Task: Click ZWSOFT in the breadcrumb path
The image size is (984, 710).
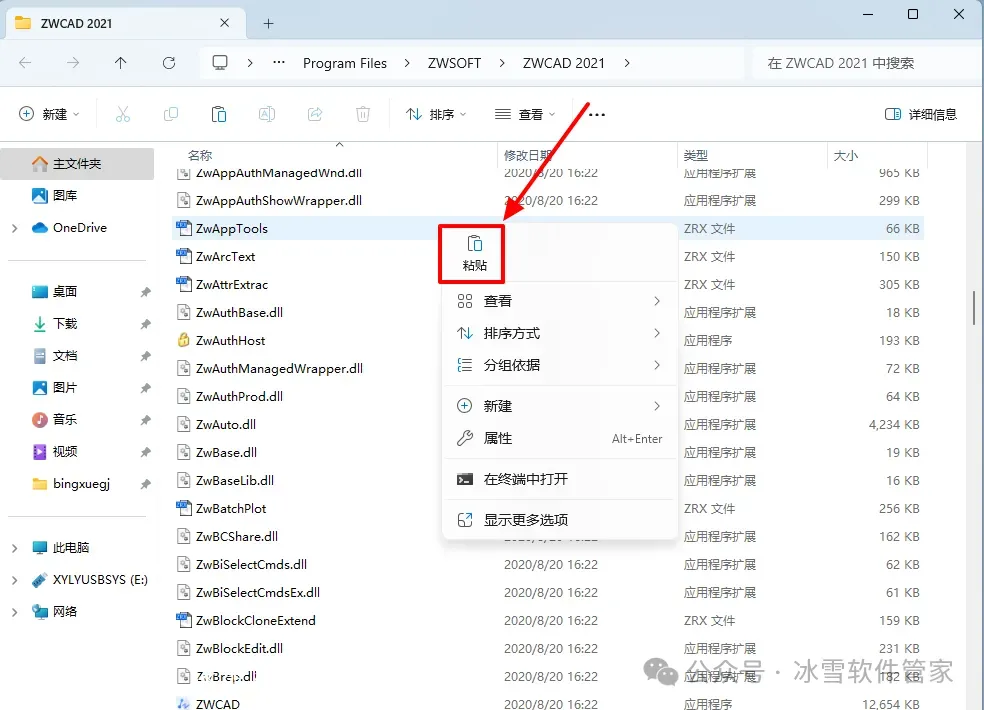Action: (x=454, y=63)
